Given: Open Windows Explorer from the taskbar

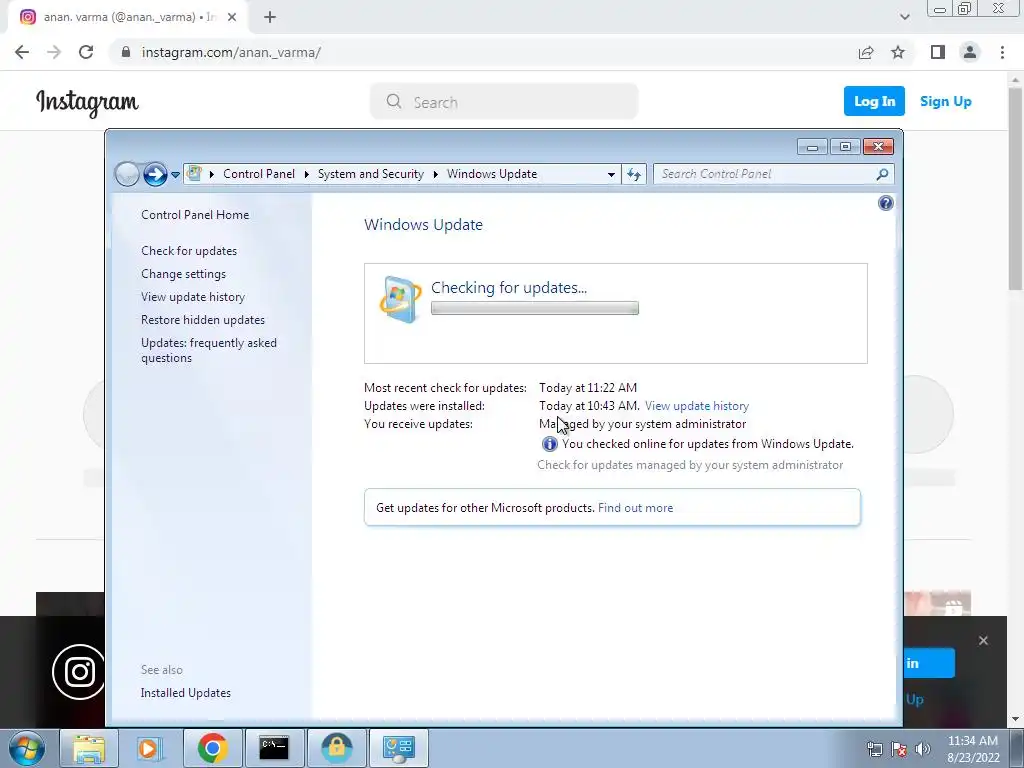Looking at the screenshot, I should [x=89, y=748].
